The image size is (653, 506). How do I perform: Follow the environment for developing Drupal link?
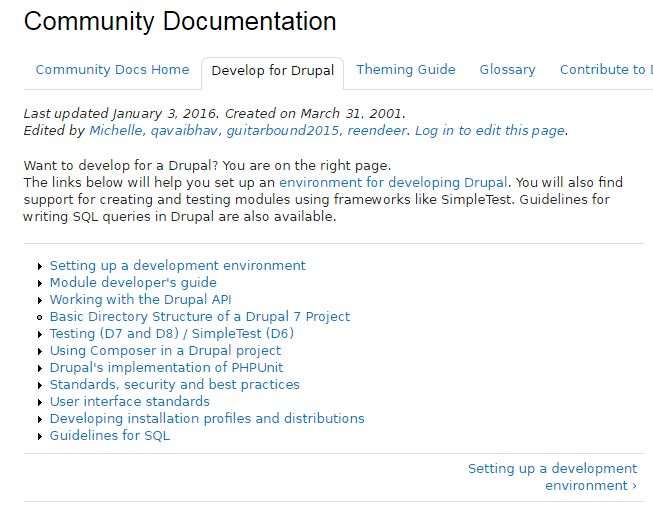click(x=393, y=182)
